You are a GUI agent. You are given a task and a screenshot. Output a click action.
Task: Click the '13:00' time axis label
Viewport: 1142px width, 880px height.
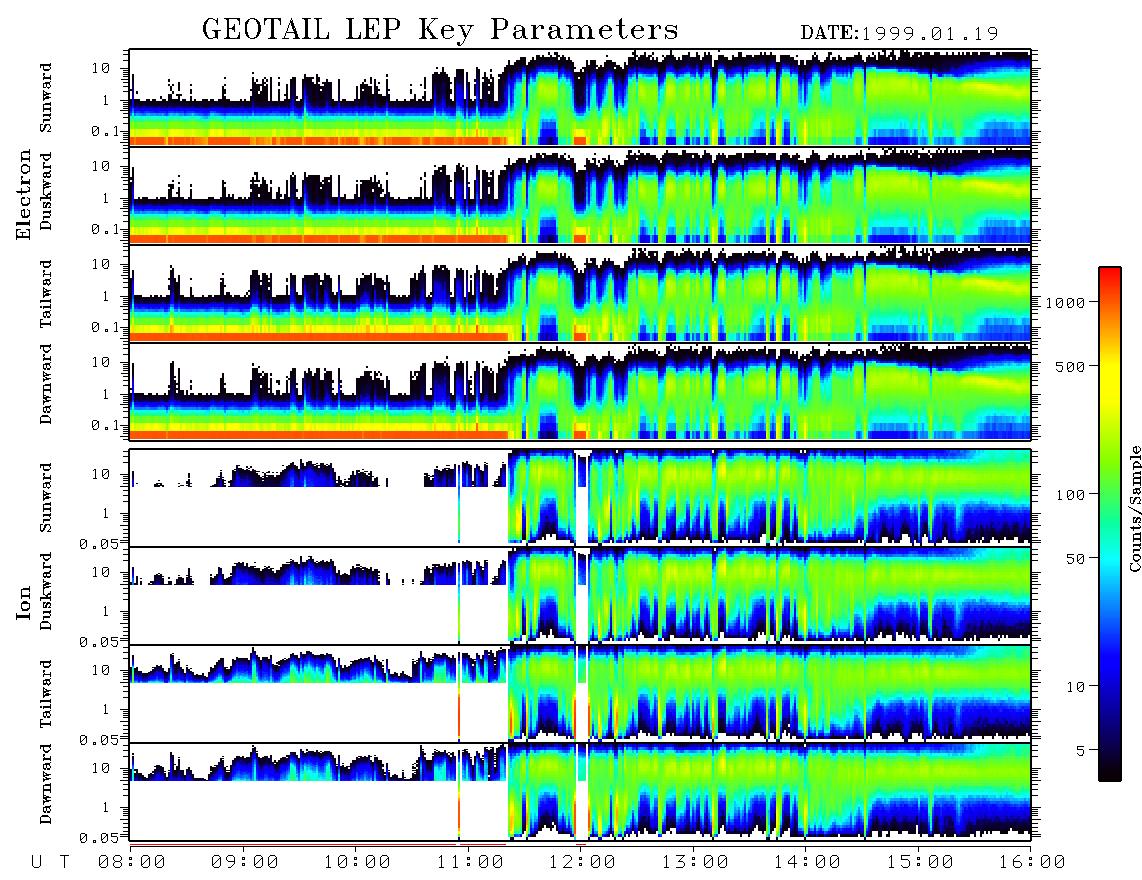point(695,862)
